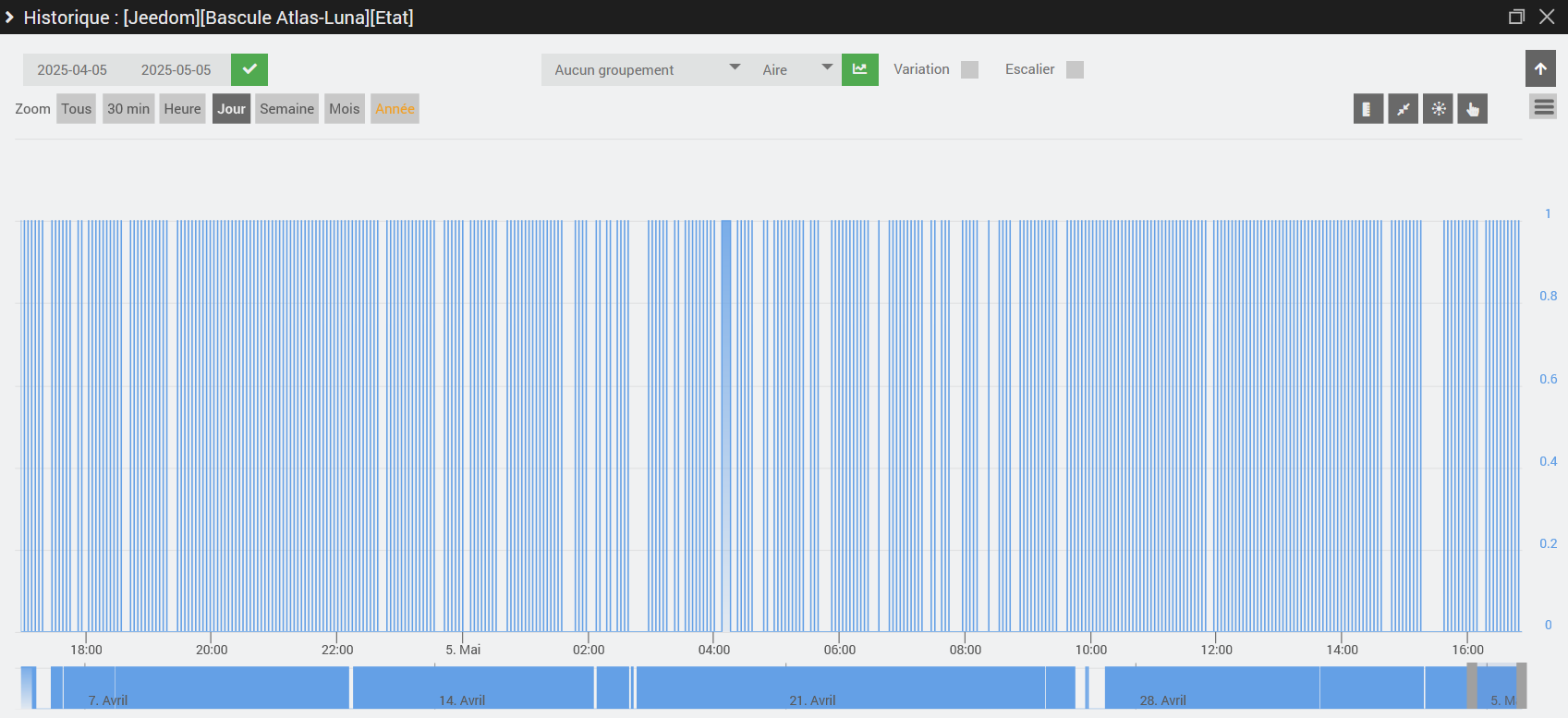Click the chevron left of the Historique title

click(x=9, y=17)
